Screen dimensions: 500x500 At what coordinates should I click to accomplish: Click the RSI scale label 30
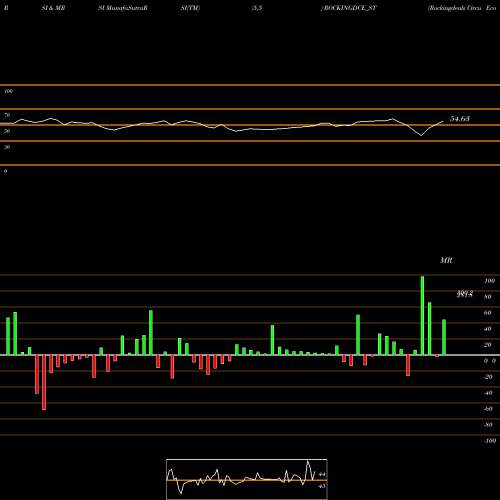tap(7, 147)
